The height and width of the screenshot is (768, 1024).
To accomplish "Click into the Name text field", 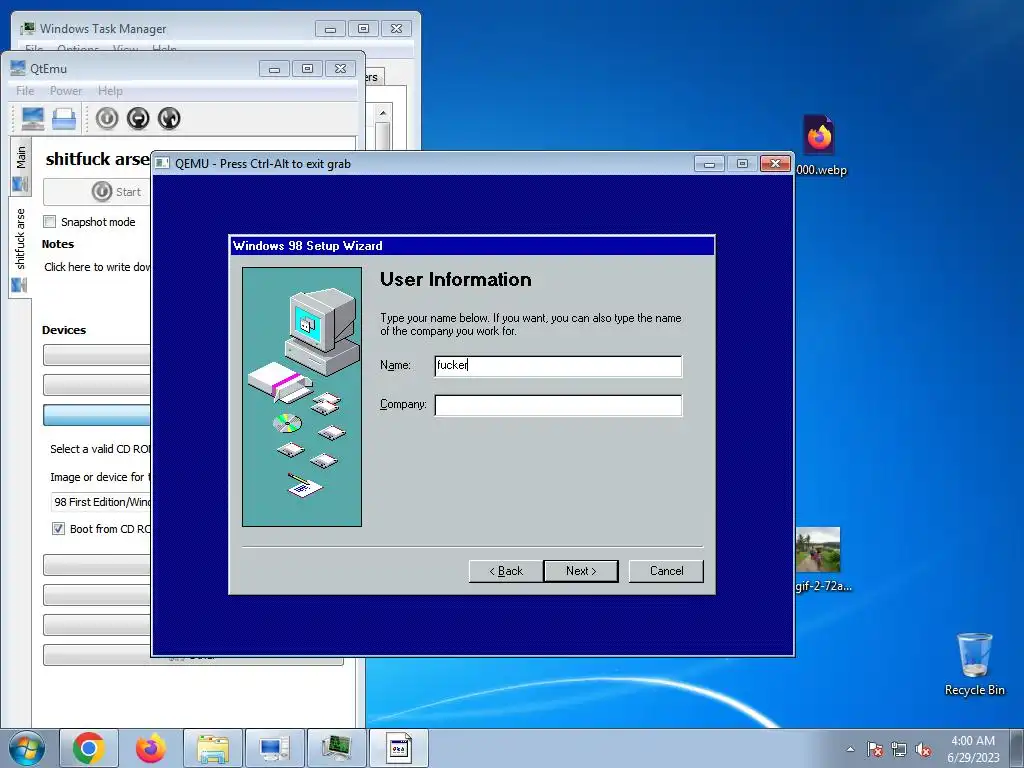I will [558, 366].
